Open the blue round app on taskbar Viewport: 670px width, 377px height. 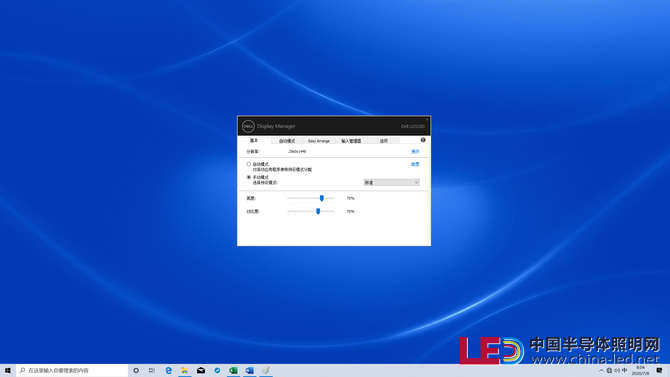217,371
